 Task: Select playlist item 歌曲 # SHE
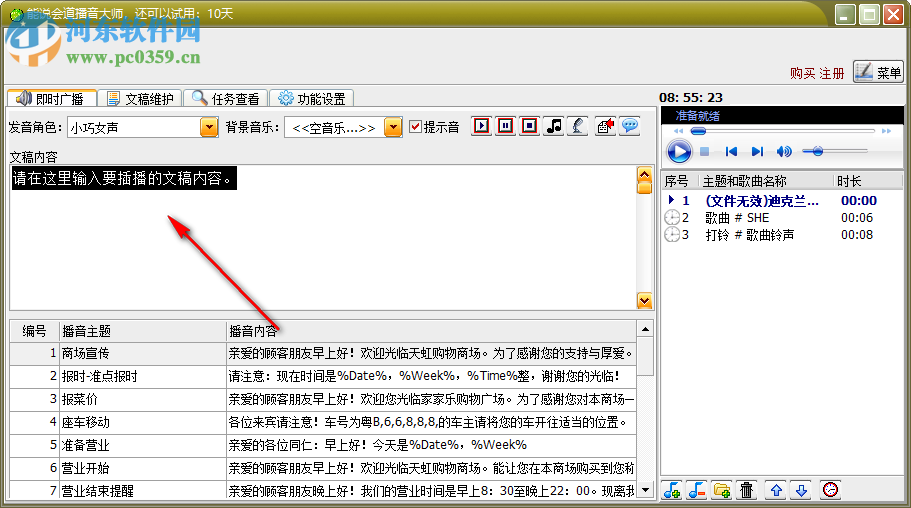pos(782,218)
